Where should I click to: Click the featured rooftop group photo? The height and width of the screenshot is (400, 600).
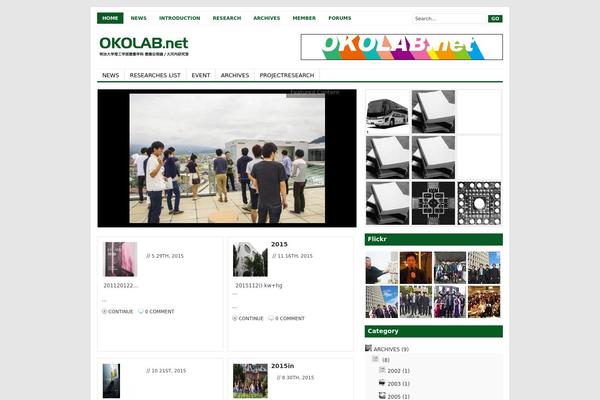[x=227, y=158]
